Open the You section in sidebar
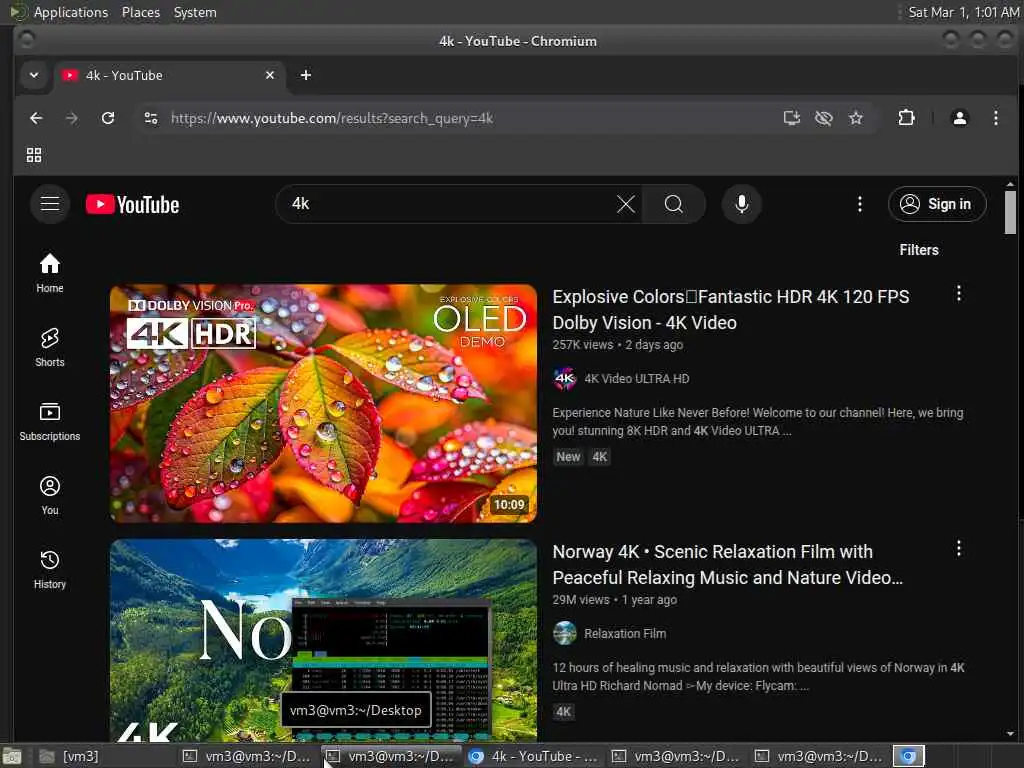Image resolution: width=1024 pixels, height=768 pixels. coord(50,496)
